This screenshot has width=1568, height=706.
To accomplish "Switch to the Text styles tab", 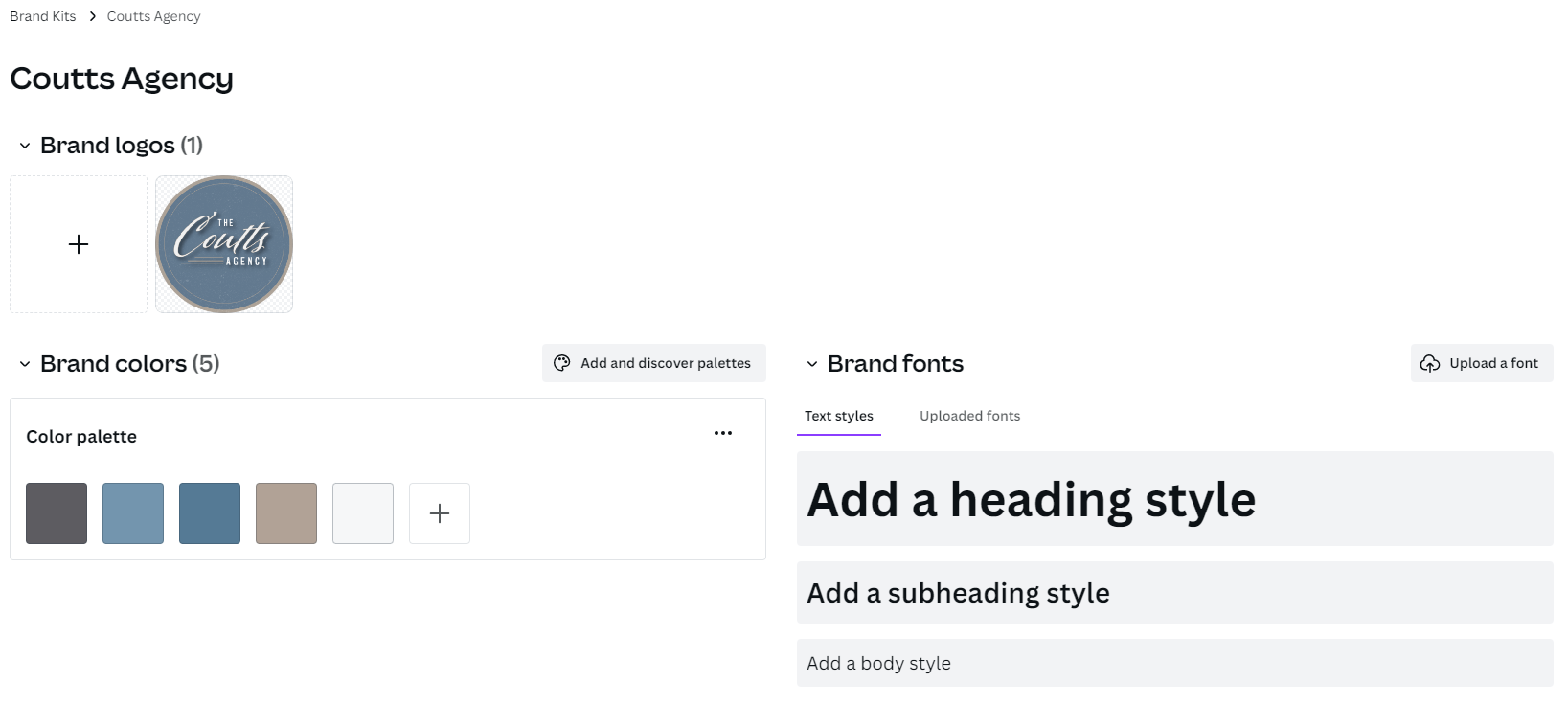I will click(839, 416).
